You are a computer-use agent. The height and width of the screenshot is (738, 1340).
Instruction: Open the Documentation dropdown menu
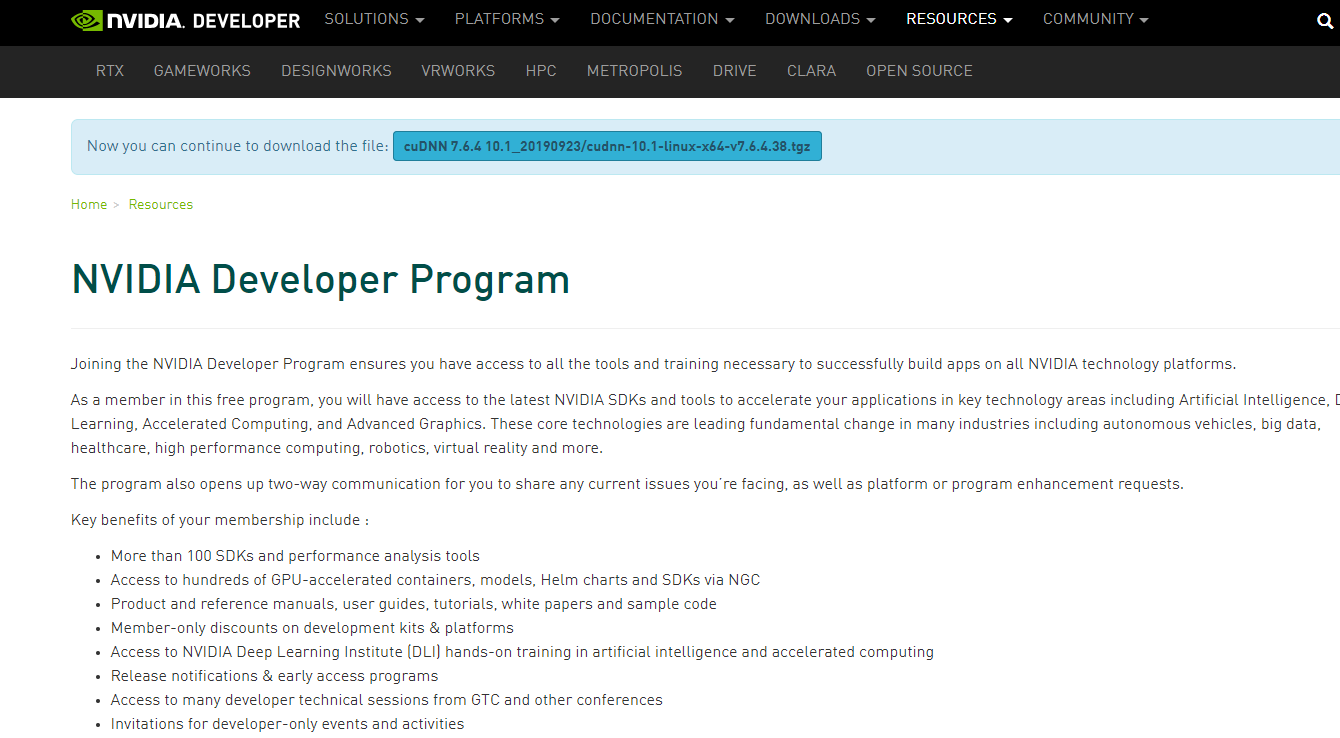[662, 19]
